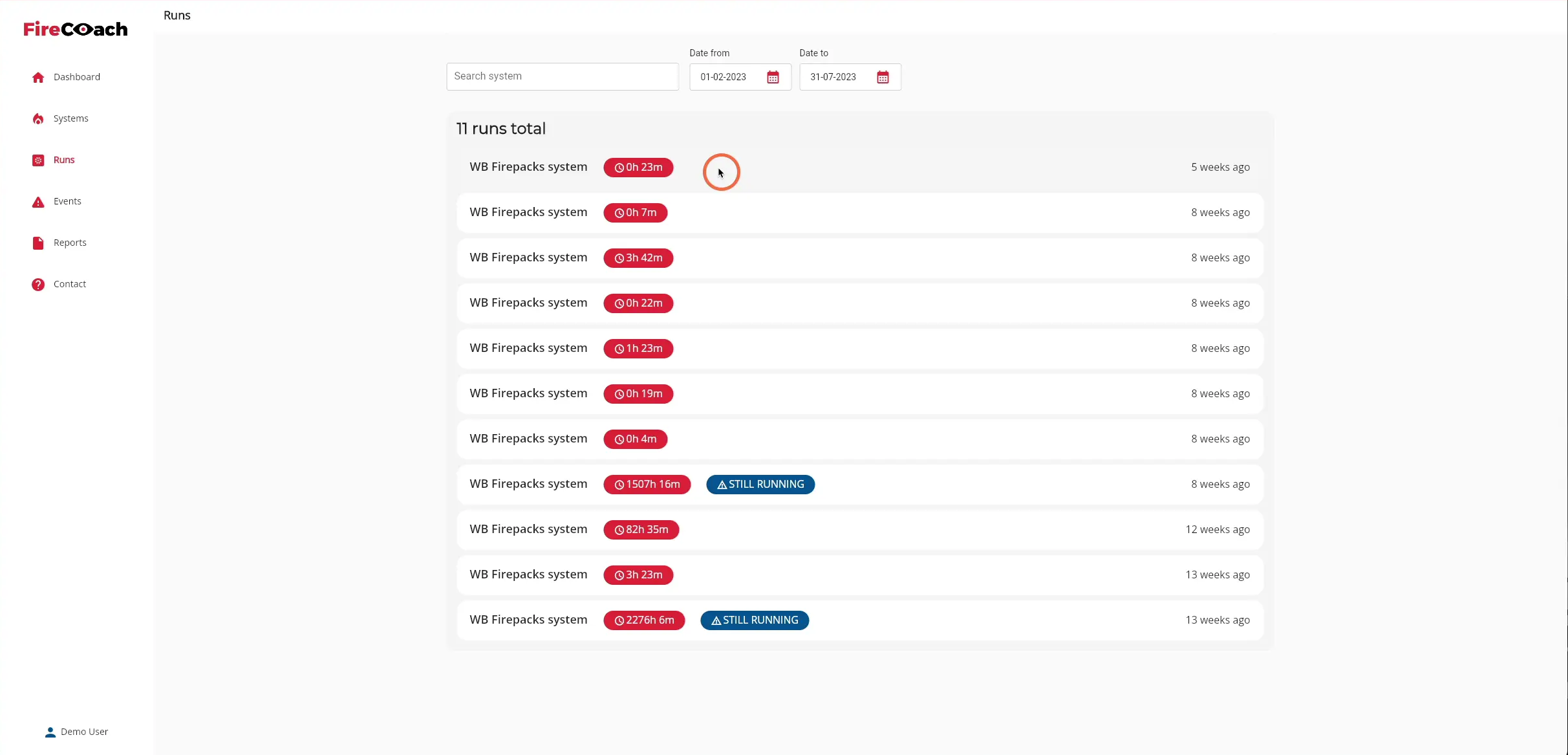Open the Contact page
This screenshot has width=1568, height=755.
point(70,284)
